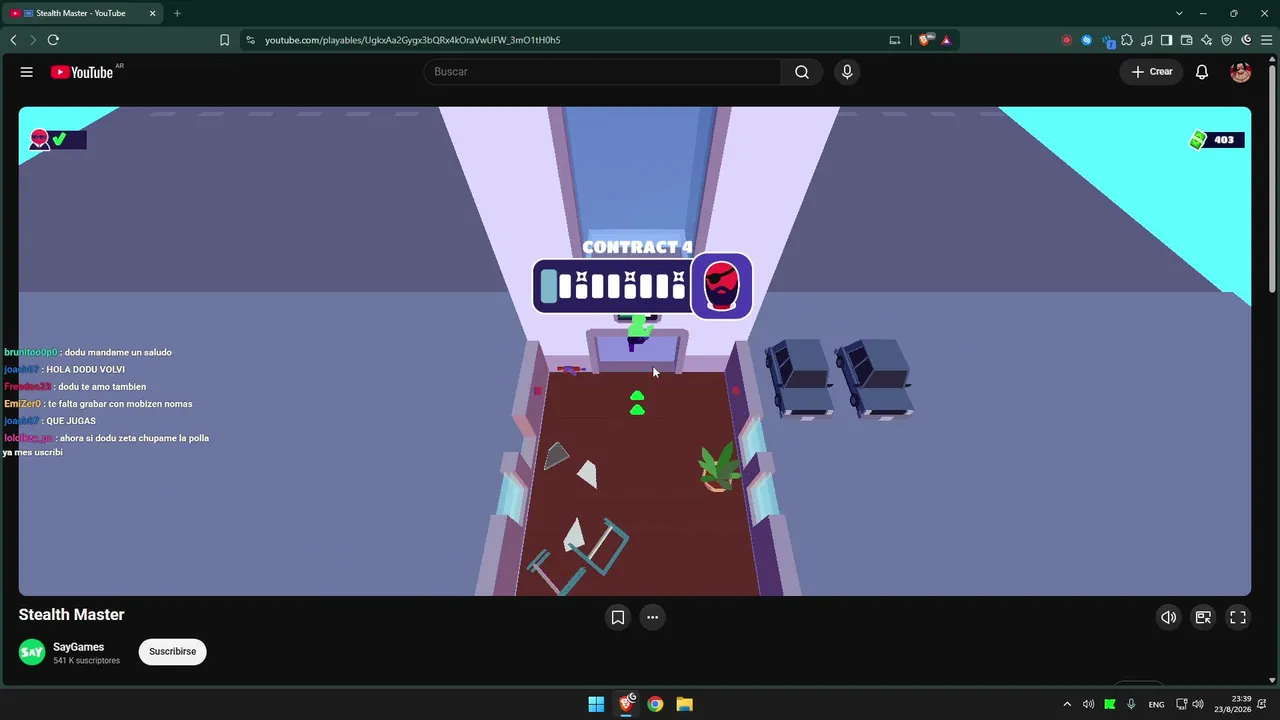Open the media control music-note icon
1280x720 pixels.
coord(1147,40)
